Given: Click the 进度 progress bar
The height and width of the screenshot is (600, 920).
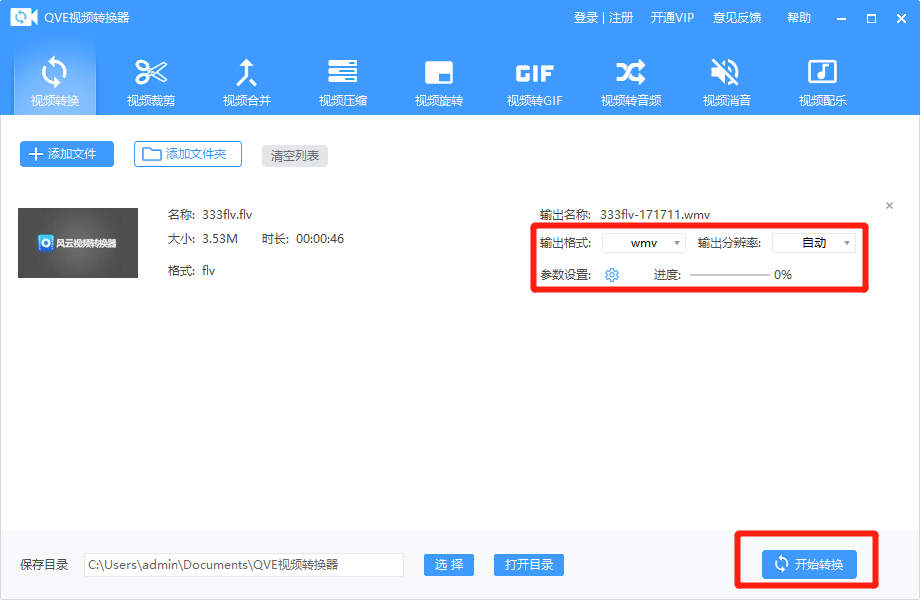Looking at the screenshot, I should pyautogui.click(x=729, y=274).
